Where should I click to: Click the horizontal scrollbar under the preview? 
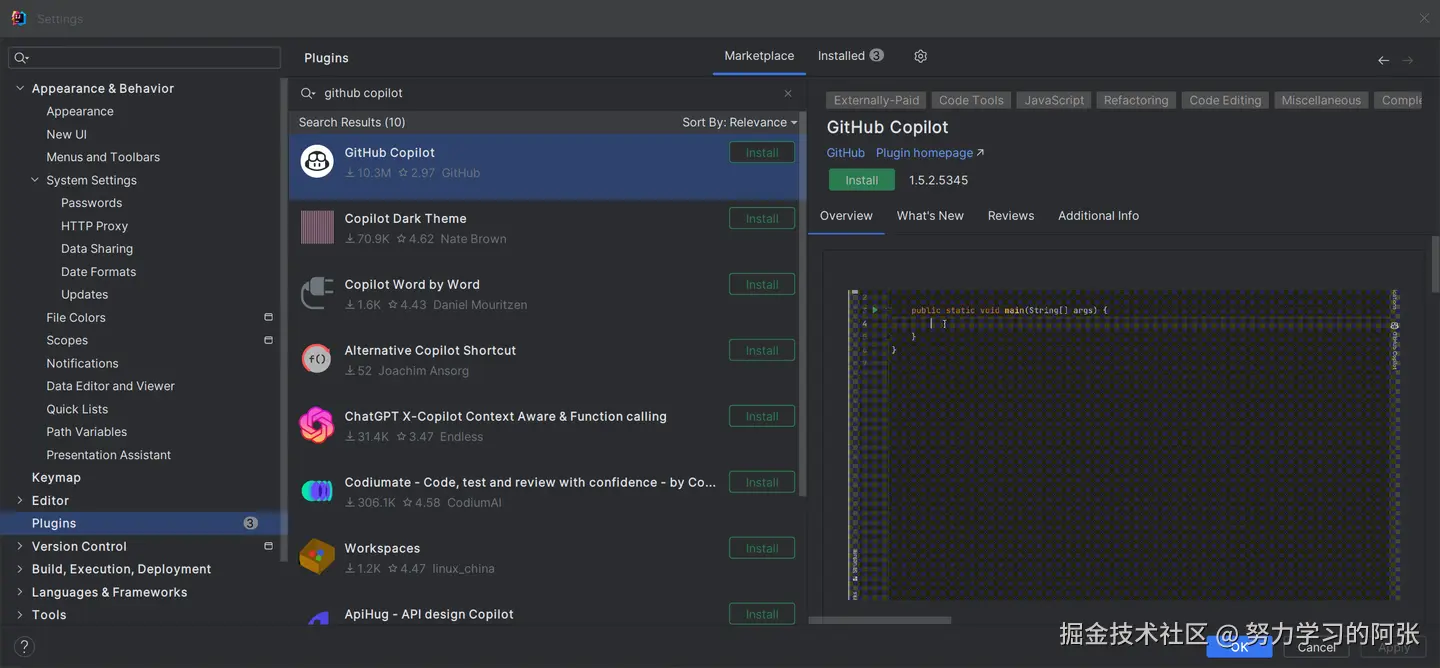[x=880, y=620]
